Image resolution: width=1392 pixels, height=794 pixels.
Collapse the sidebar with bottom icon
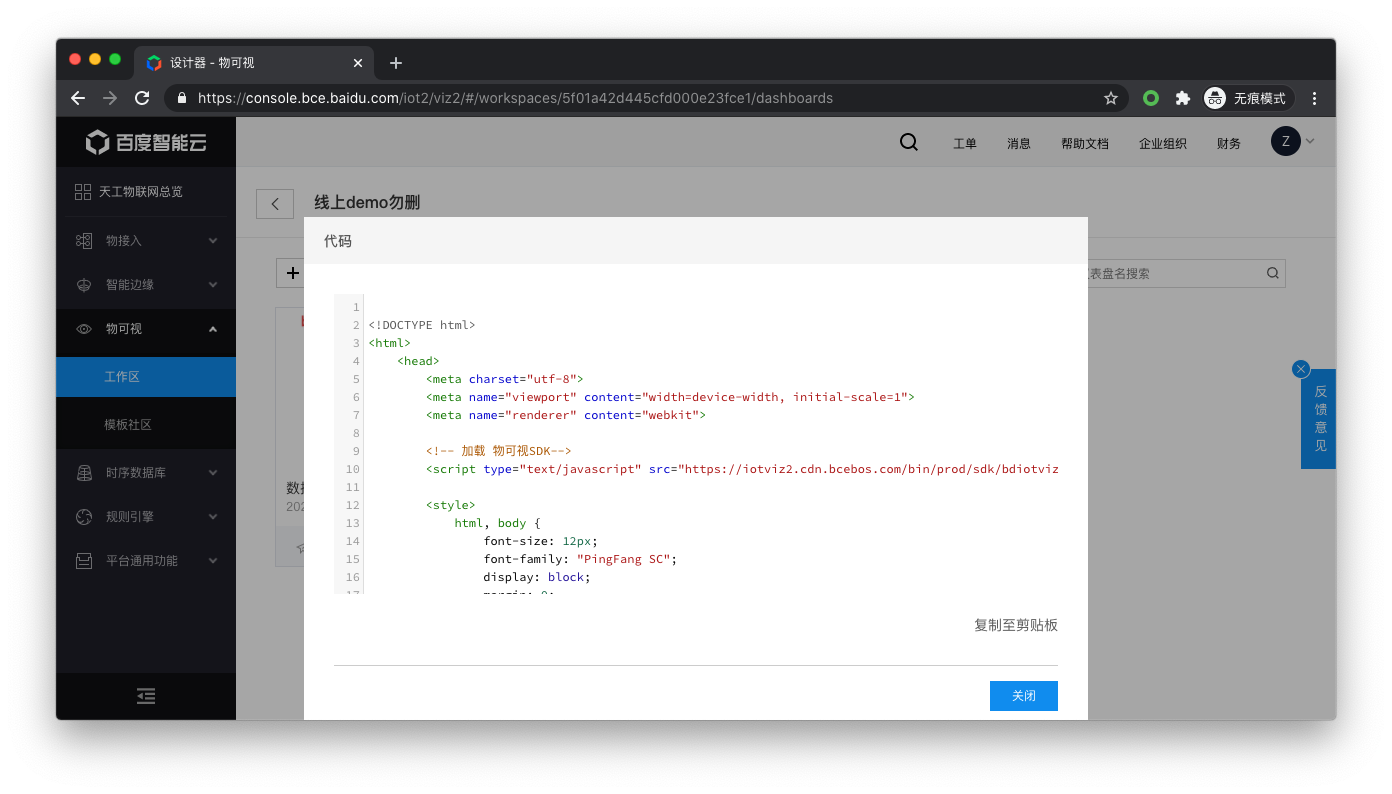pos(146,696)
